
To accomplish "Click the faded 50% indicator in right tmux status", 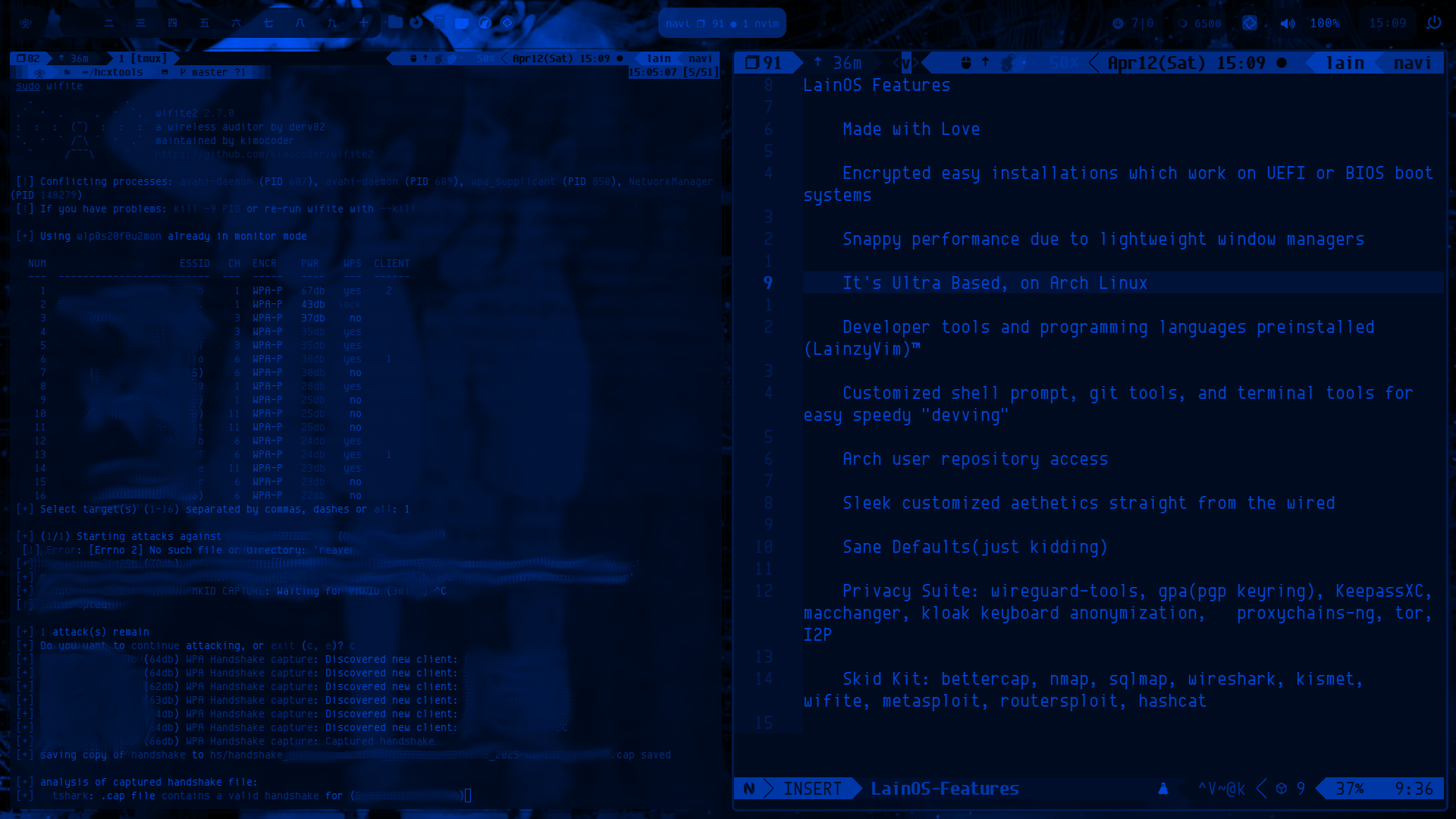I will (x=1064, y=63).
